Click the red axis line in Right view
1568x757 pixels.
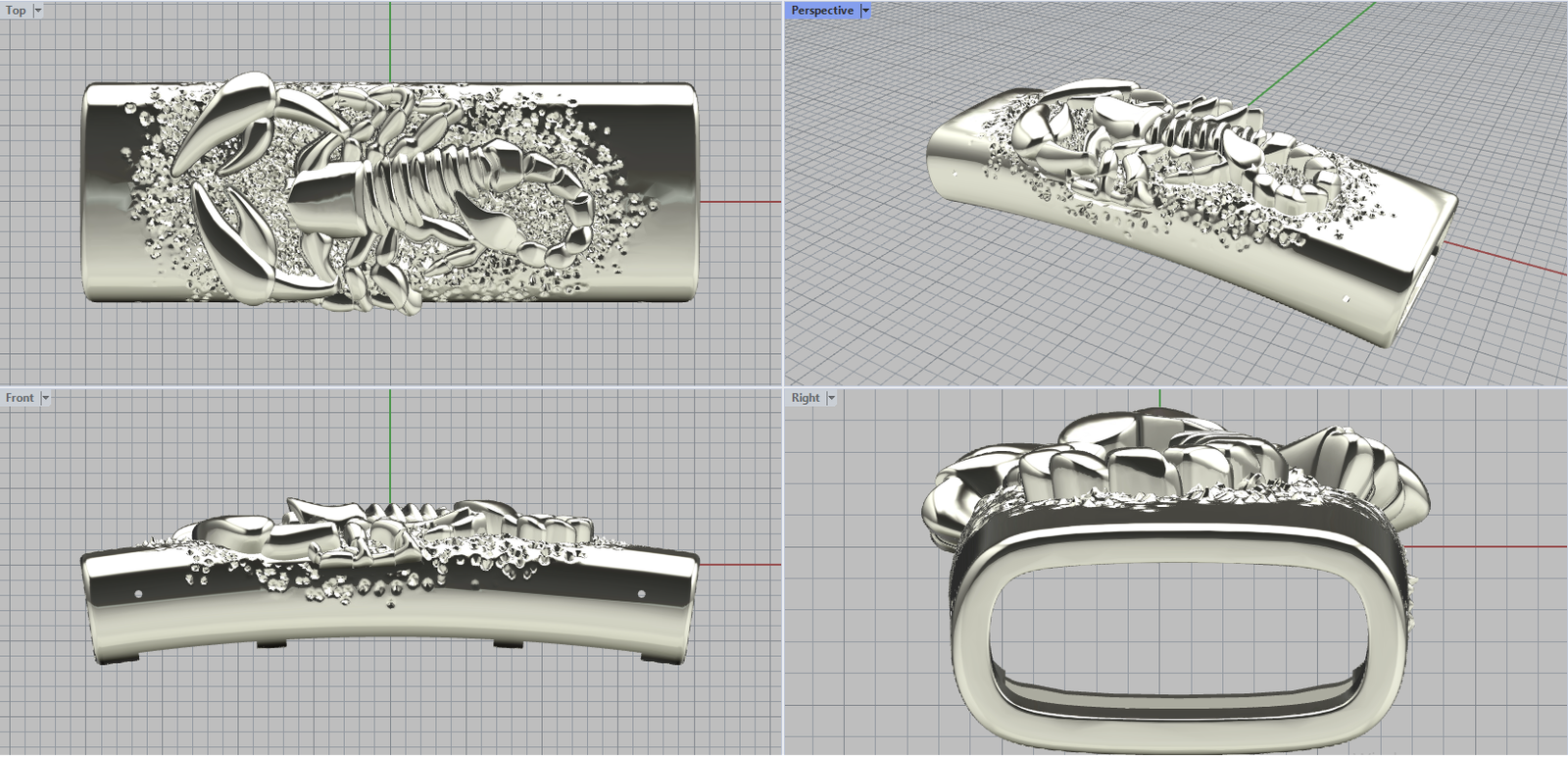pos(1490,547)
